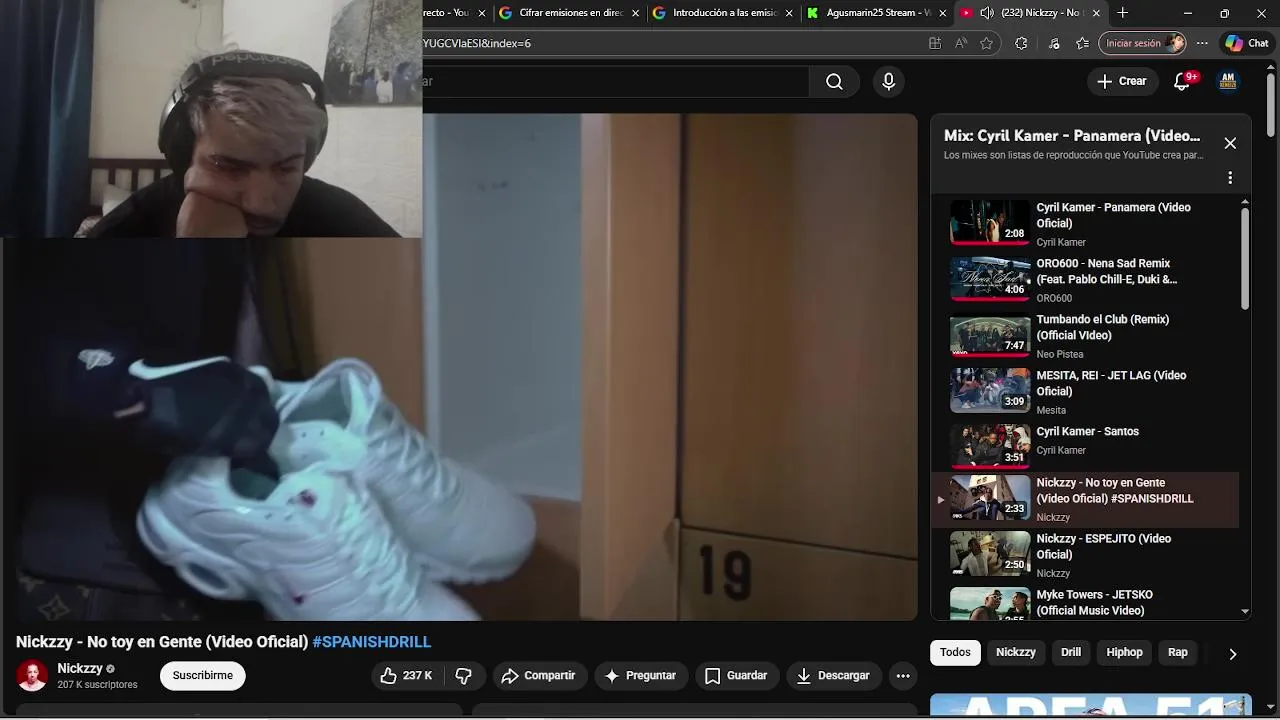Add page to favorites star icon
The image size is (1280, 720).
tap(987, 43)
